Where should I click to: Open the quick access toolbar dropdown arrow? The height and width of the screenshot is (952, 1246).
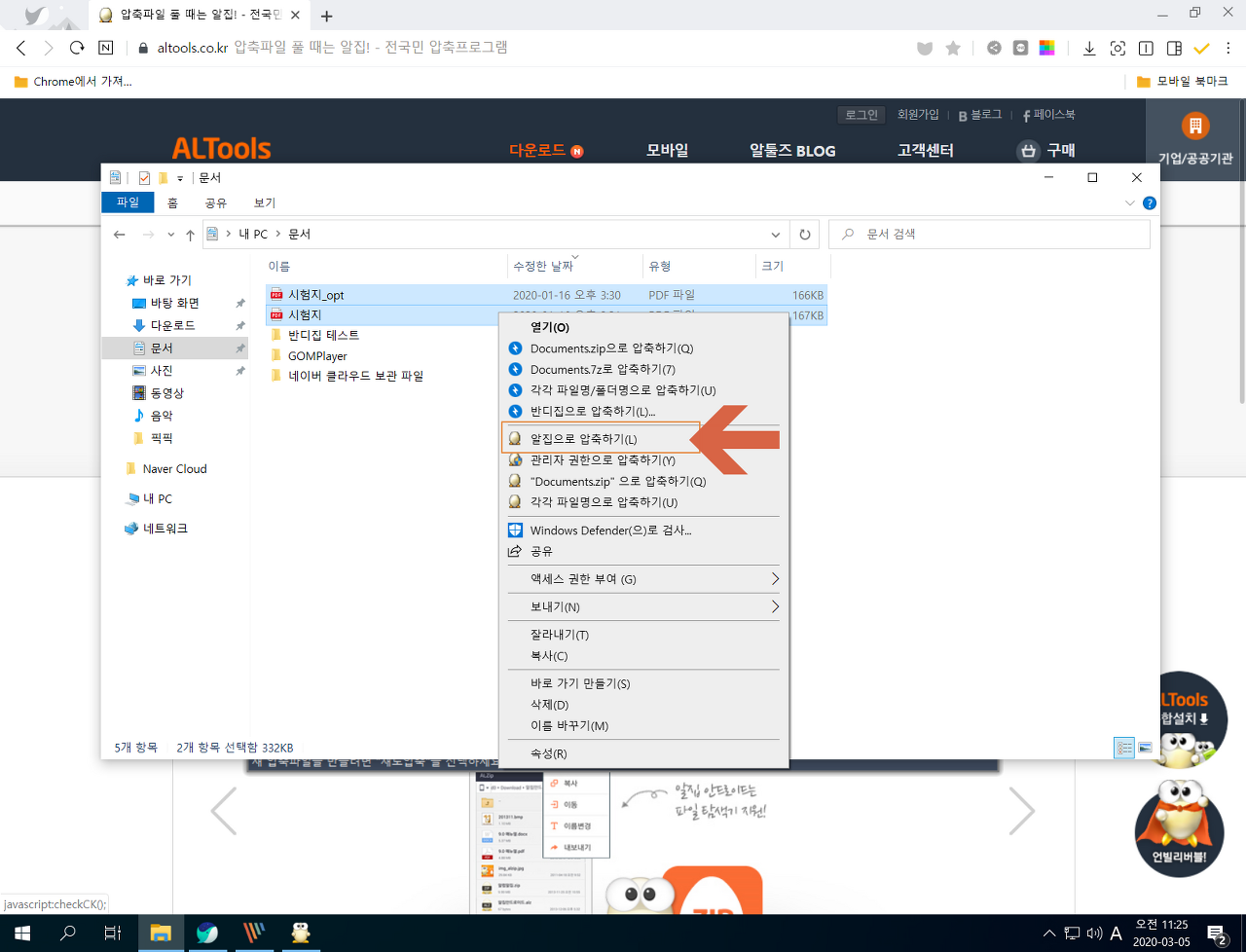click(x=180, y=179)
